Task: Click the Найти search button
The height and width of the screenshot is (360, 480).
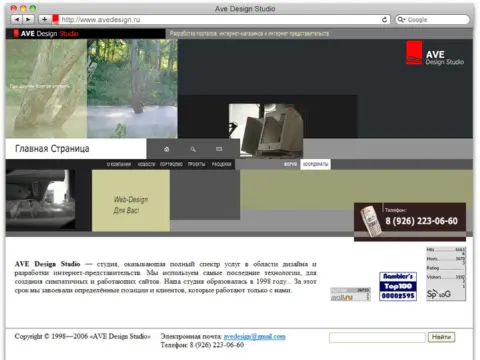Action: tap(441, 337)
